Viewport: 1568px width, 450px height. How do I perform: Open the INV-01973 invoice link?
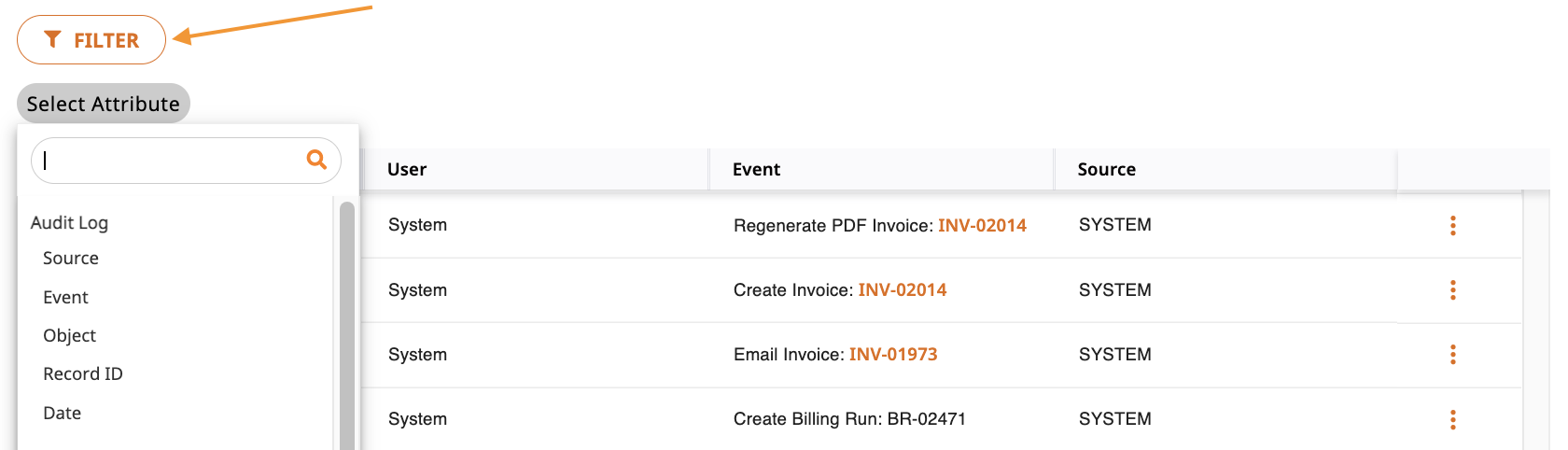point(893,354)
